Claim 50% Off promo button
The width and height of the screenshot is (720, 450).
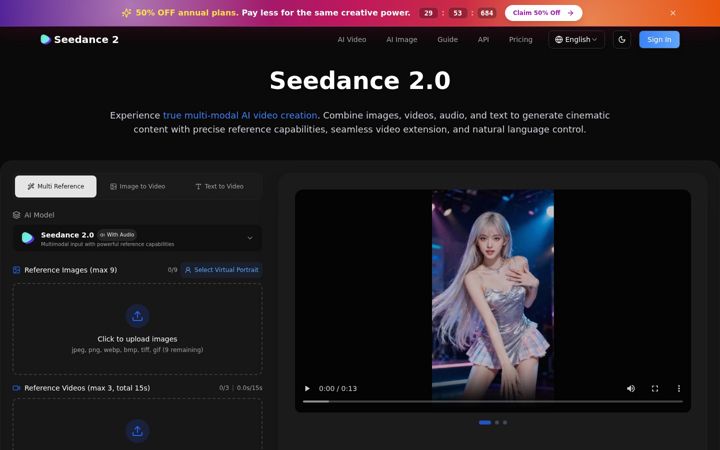pyautogui.click(x=543, y=13)
